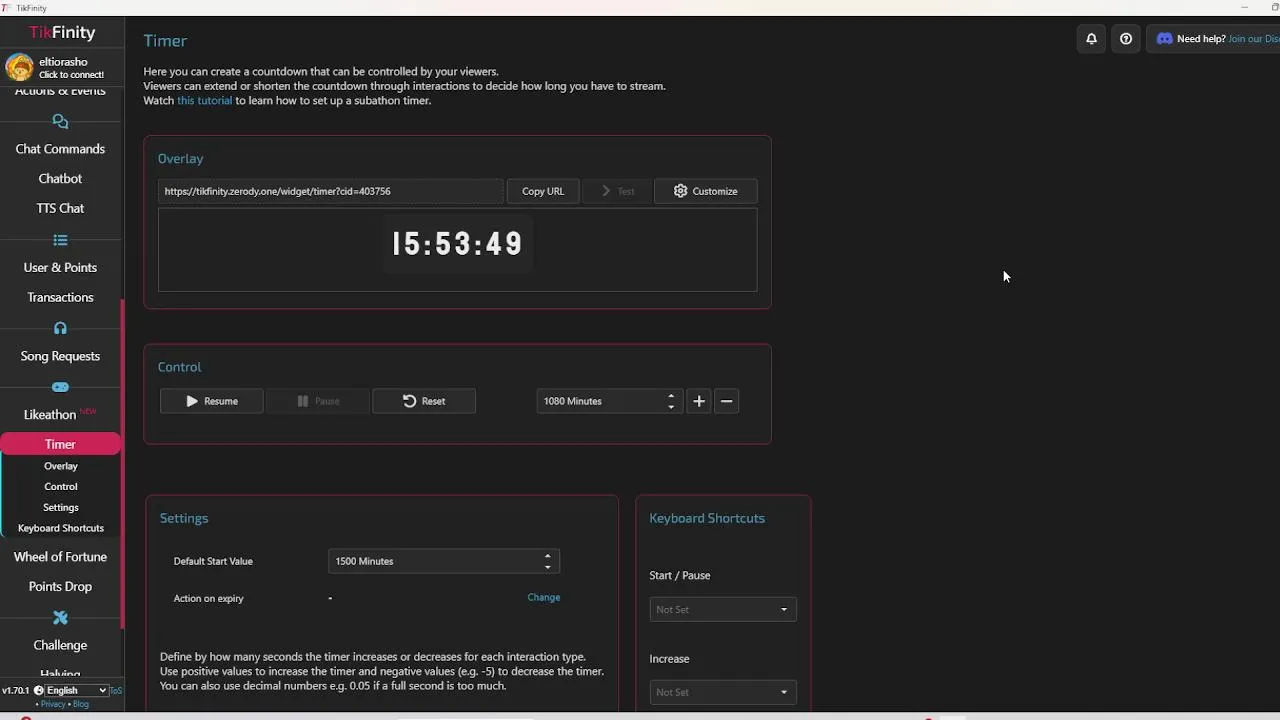
Task: Click the chat bubbles sidebar icon
Action: pyautogui.click(x=60, y=122)
